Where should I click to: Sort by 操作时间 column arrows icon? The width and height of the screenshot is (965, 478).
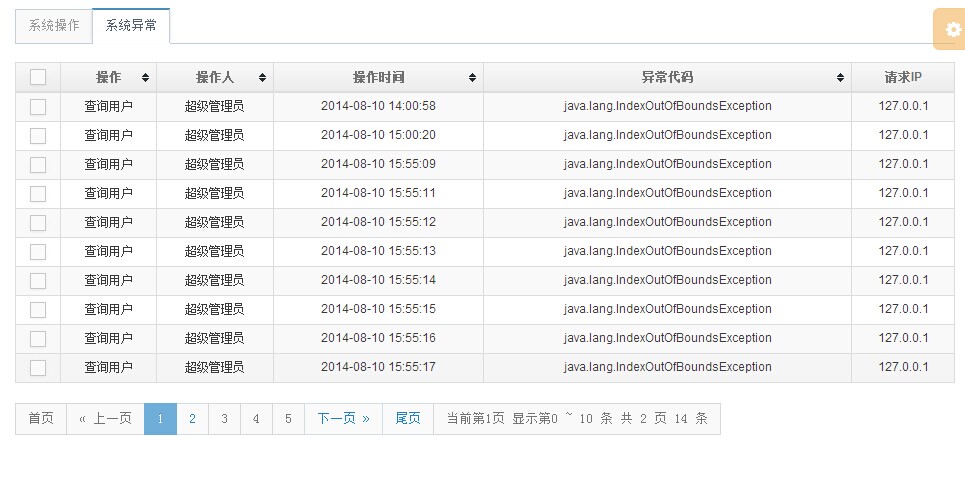pyautogui.click(x=472, y=78)
